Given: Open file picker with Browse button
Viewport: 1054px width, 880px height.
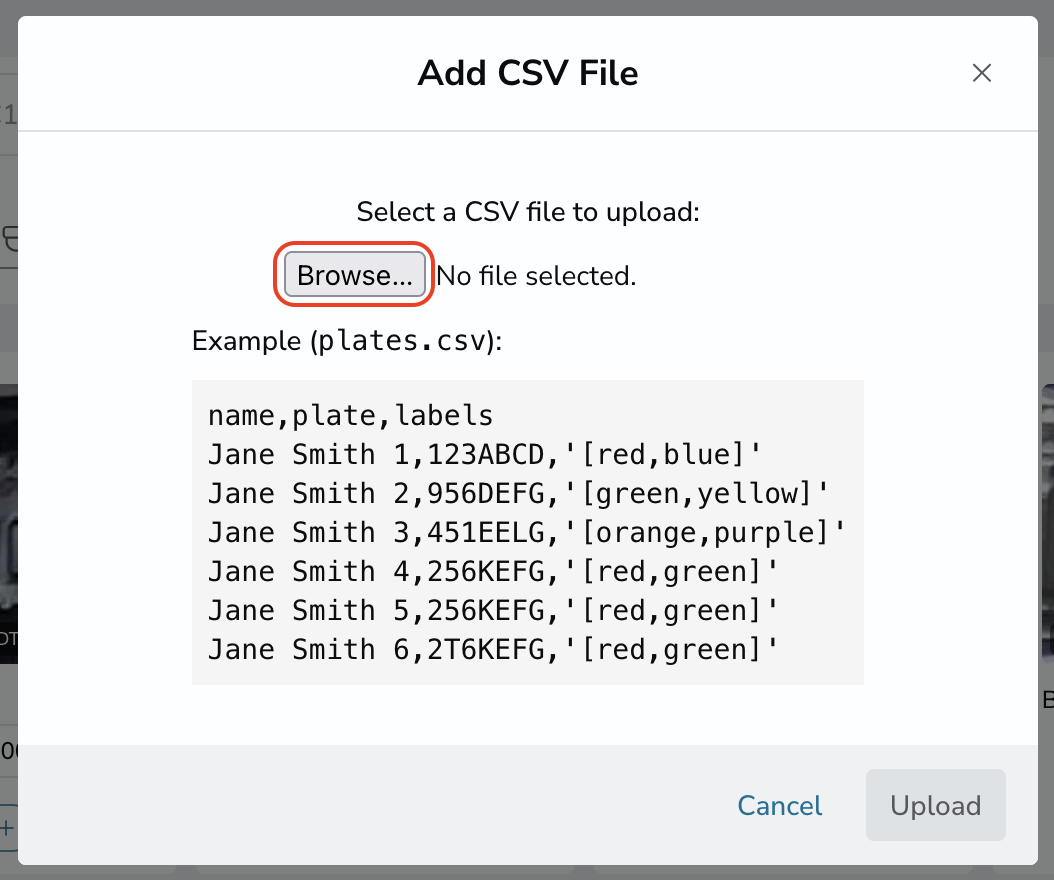Looking at the screenshot, I should pyautogui.click(x=354, y=275).
